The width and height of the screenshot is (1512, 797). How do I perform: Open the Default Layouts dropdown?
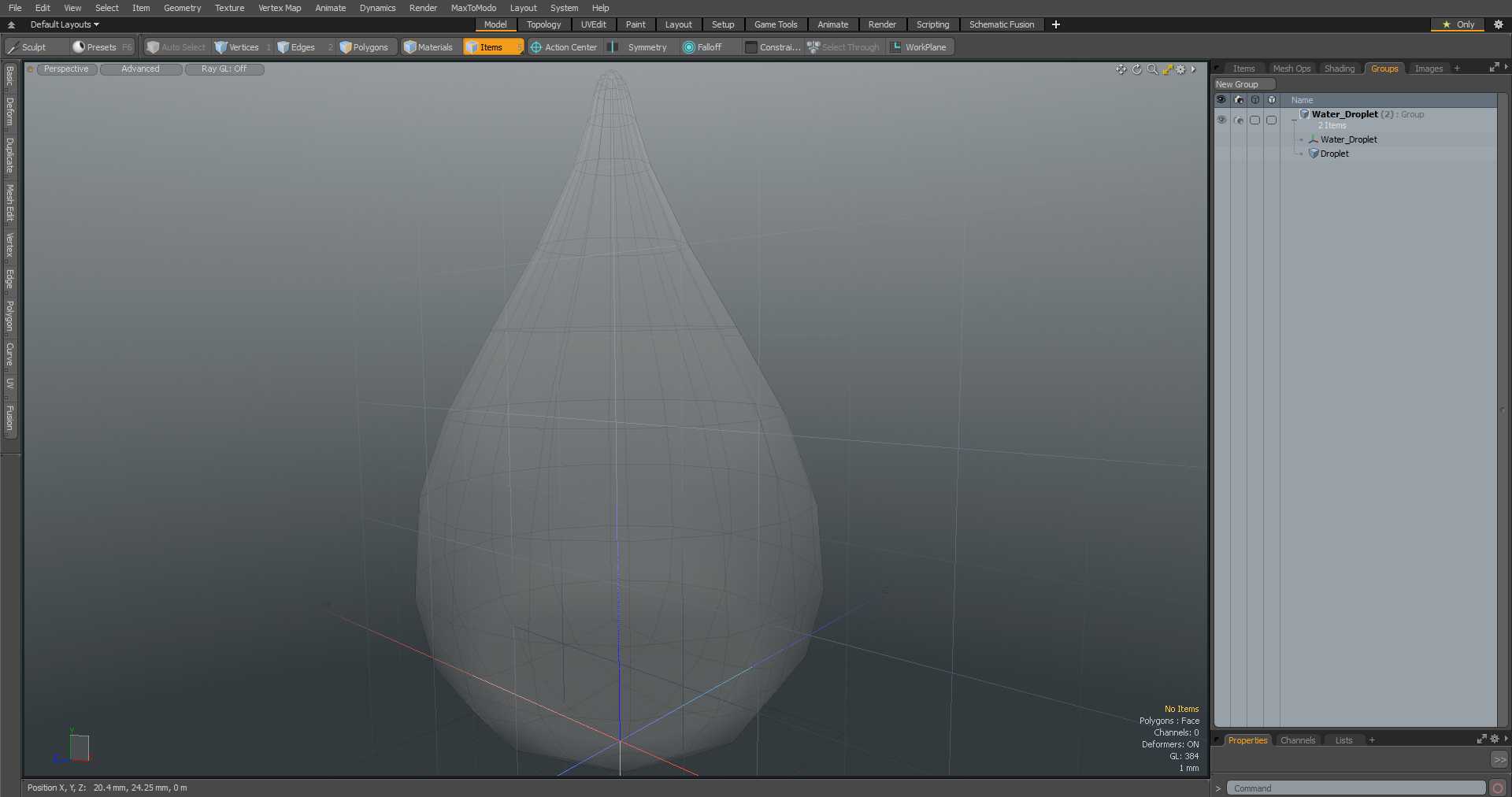65,24
